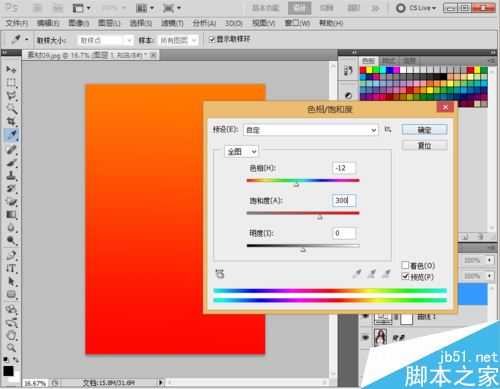Click the 确定 OK button
Screen dimensions: 500x389
click(x=424, y=130)
